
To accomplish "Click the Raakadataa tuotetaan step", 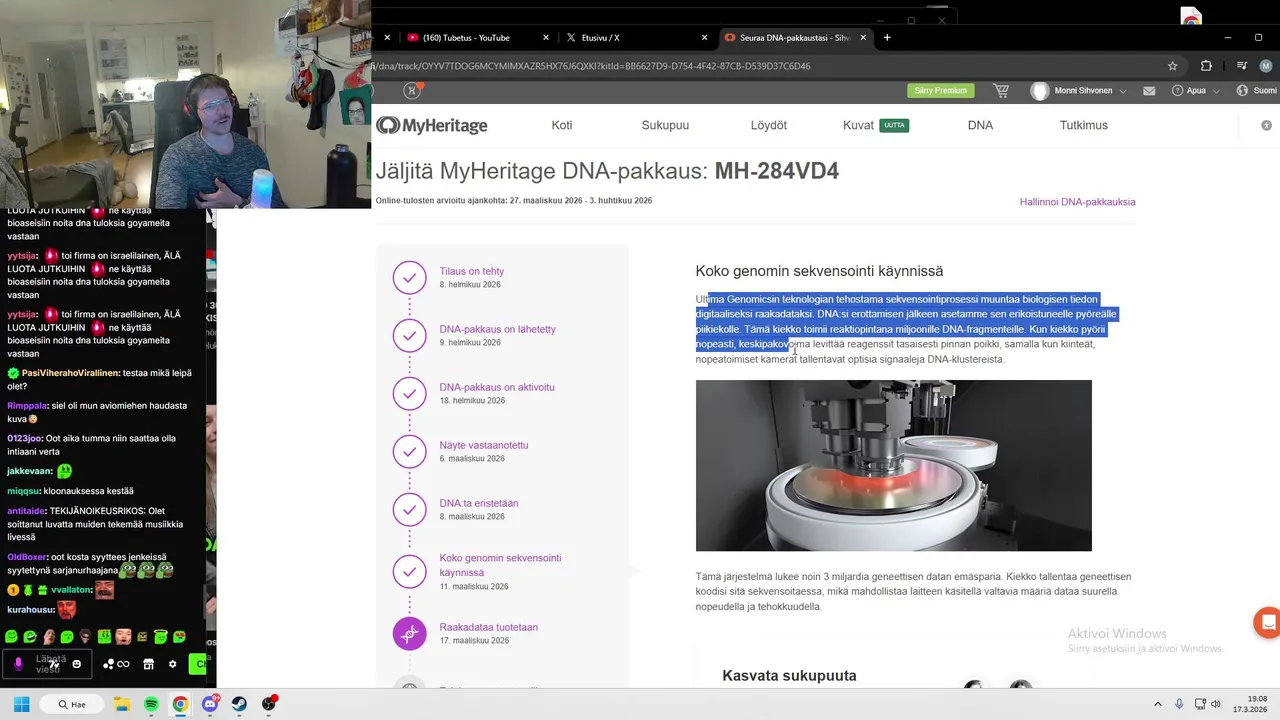I will point(488,627).
